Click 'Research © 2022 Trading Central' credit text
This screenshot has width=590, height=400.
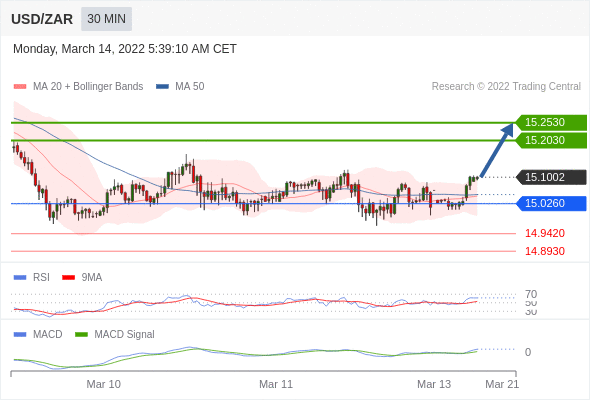tap(506, 87)
